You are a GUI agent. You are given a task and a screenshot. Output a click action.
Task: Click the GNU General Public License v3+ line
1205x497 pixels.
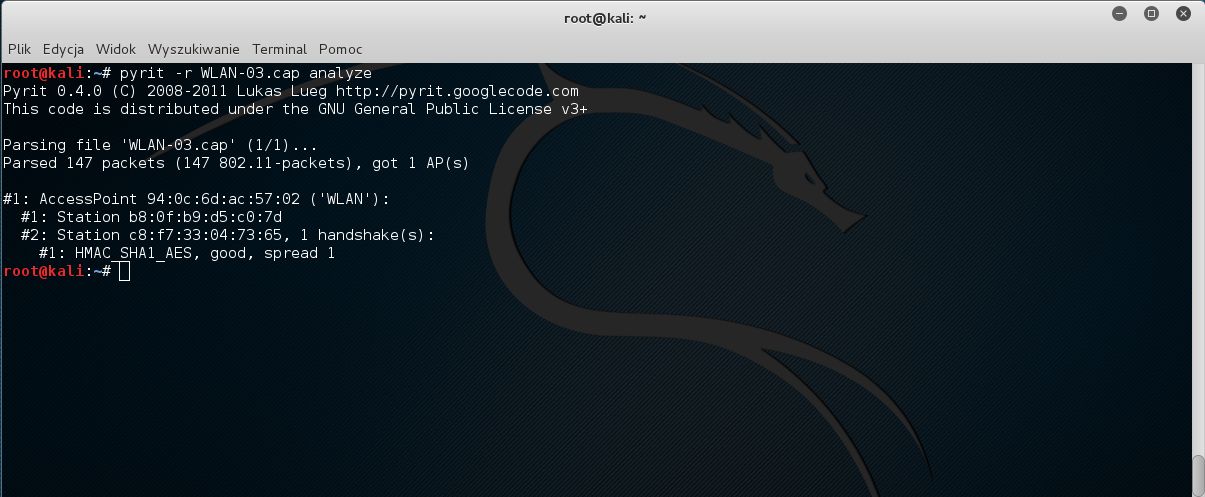[295, 109]
